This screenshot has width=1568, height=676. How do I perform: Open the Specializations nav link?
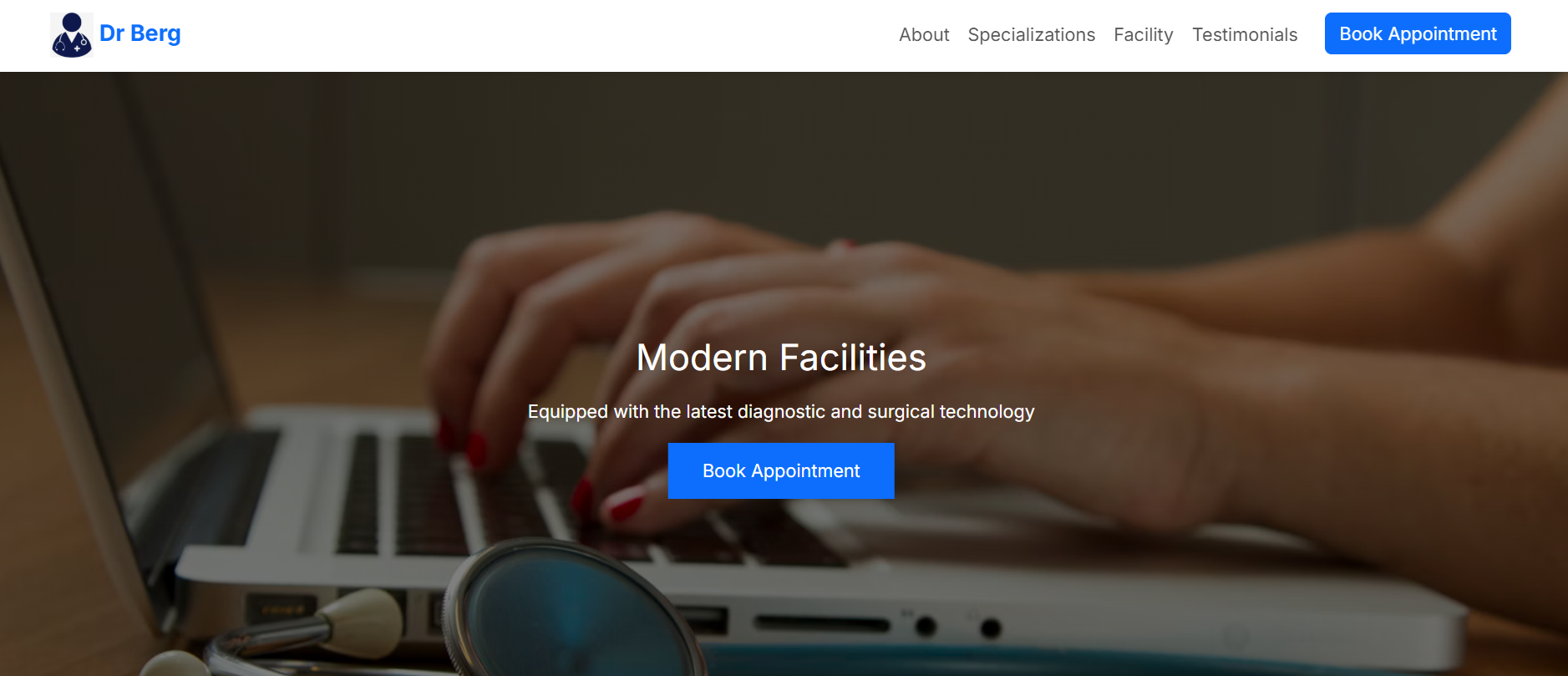pyautogui.click(x=1031, y=35)
